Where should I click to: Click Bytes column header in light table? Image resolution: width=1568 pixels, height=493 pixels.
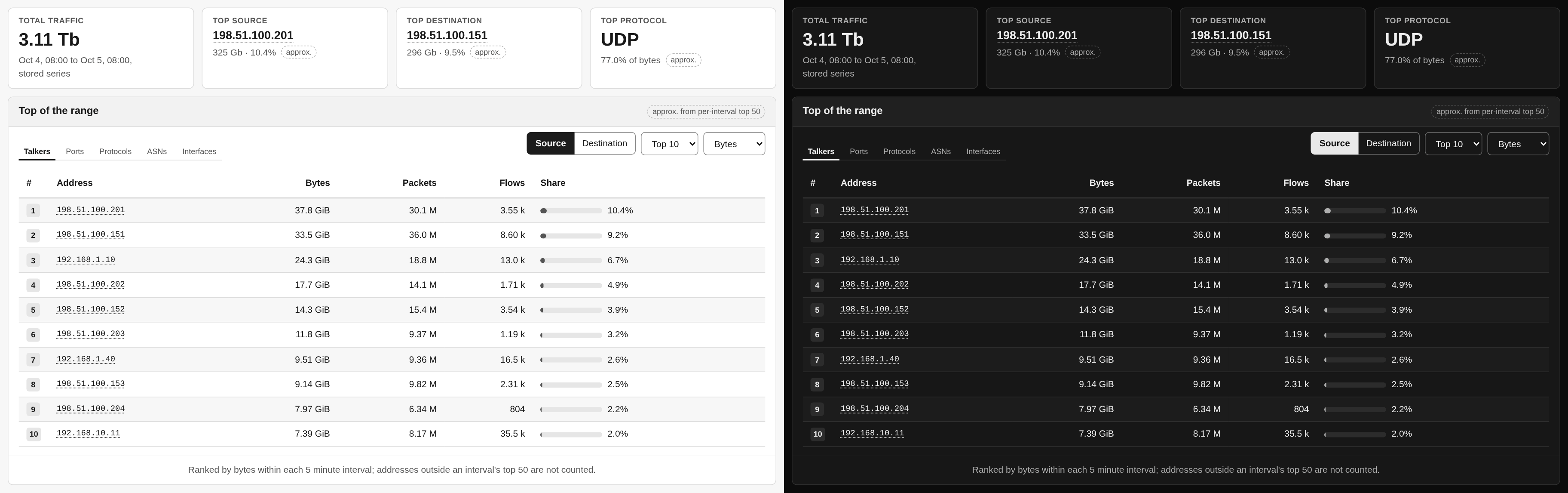(x=317, y=183)
